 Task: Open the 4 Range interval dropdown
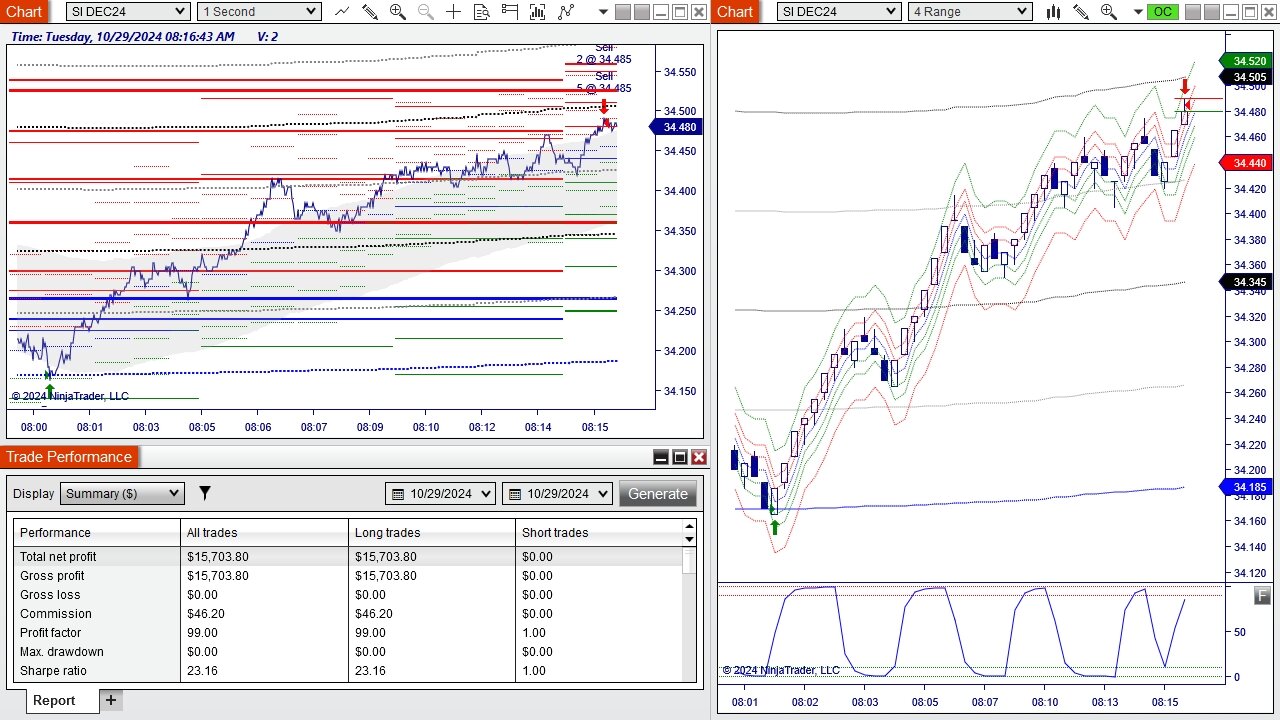970,12
